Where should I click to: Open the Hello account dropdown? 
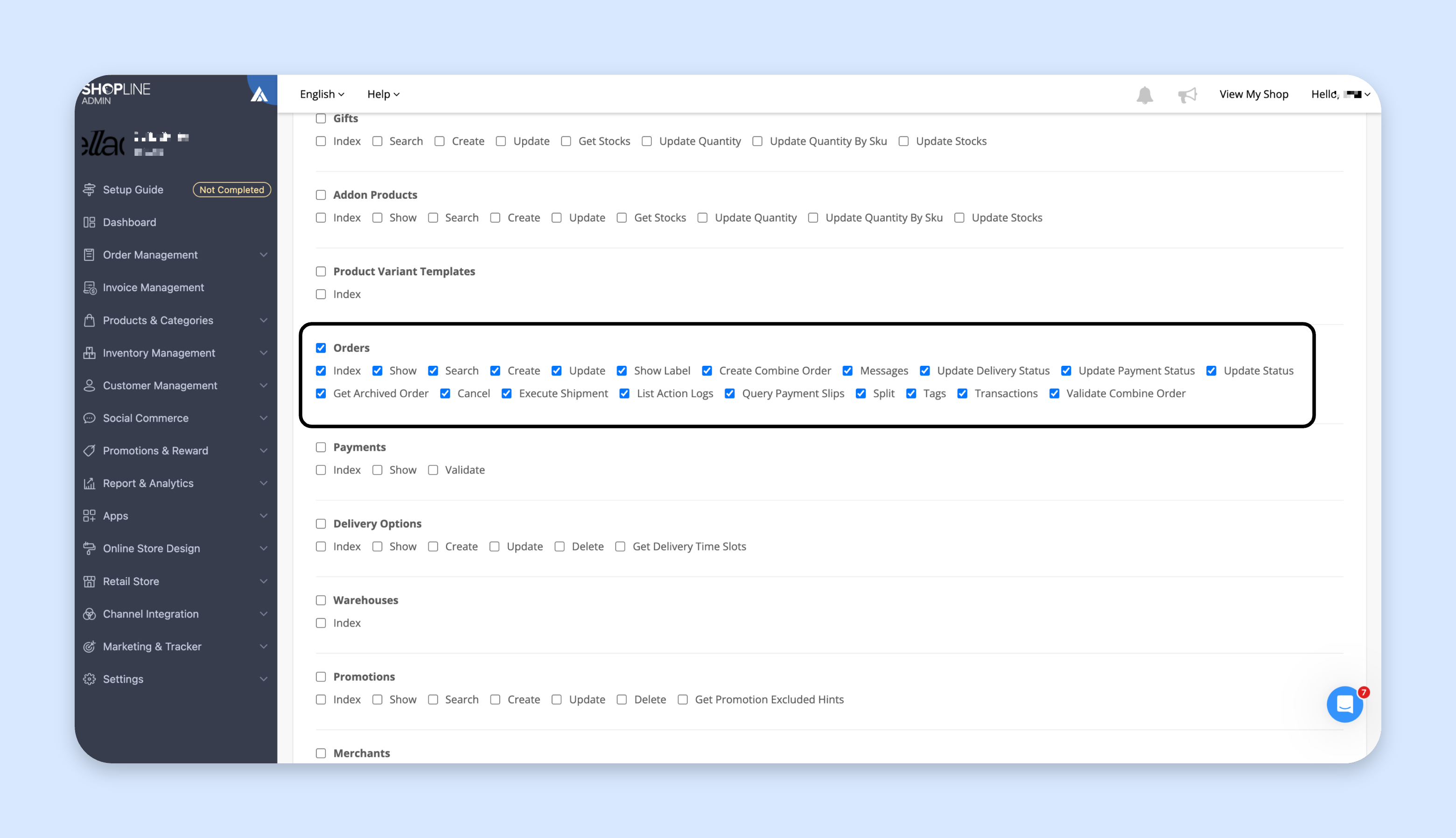1340,94
